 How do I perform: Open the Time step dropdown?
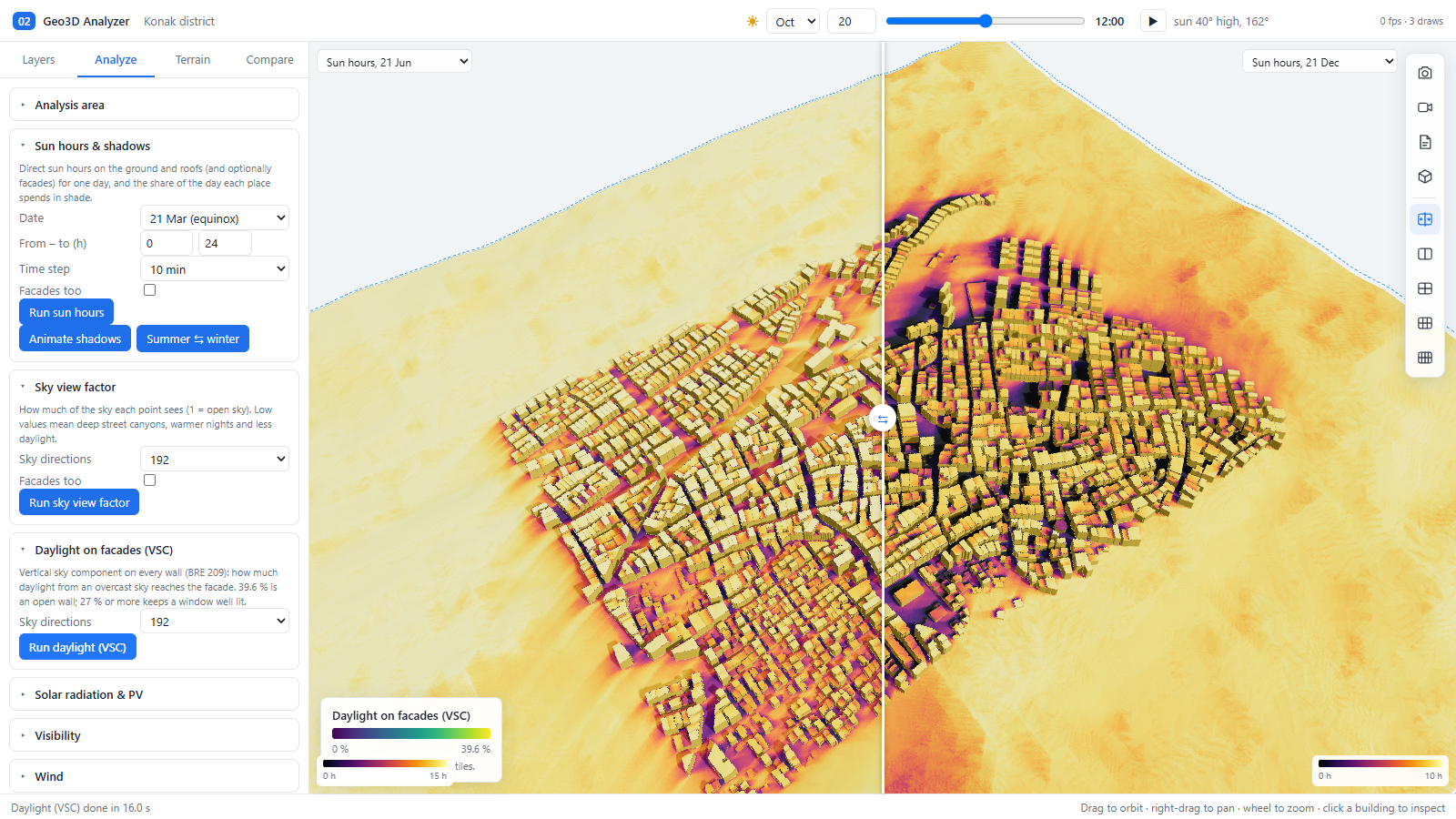pyautogui.click(x=215, y=269)
